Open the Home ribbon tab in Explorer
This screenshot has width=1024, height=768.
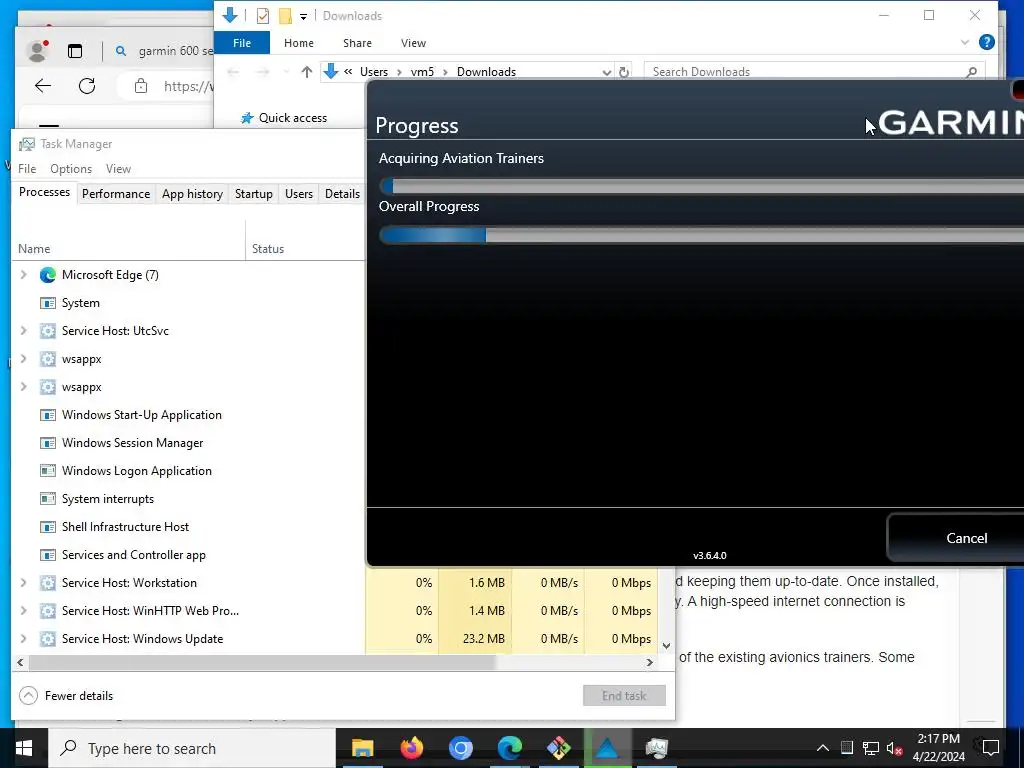pos(298,43)
